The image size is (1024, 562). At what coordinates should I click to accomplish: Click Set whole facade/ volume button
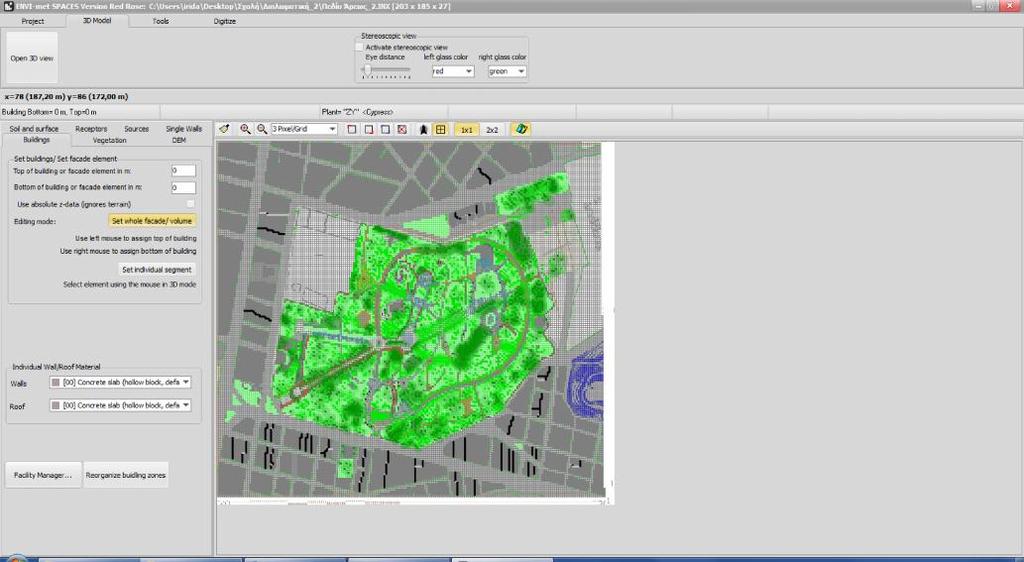tap(152, 221)
